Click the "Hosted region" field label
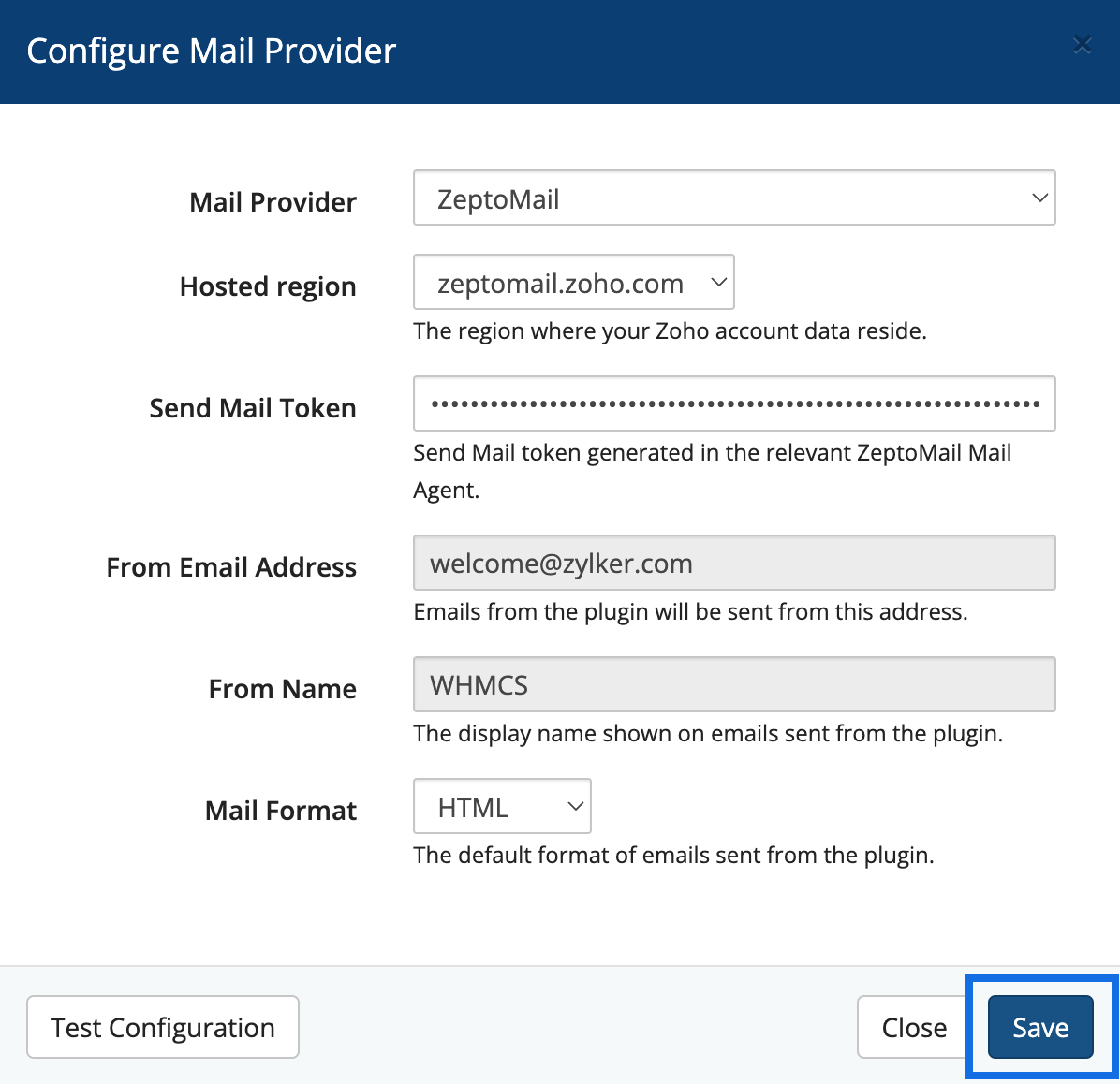This screenshot has height=1084, width=1120. point(268,286)
